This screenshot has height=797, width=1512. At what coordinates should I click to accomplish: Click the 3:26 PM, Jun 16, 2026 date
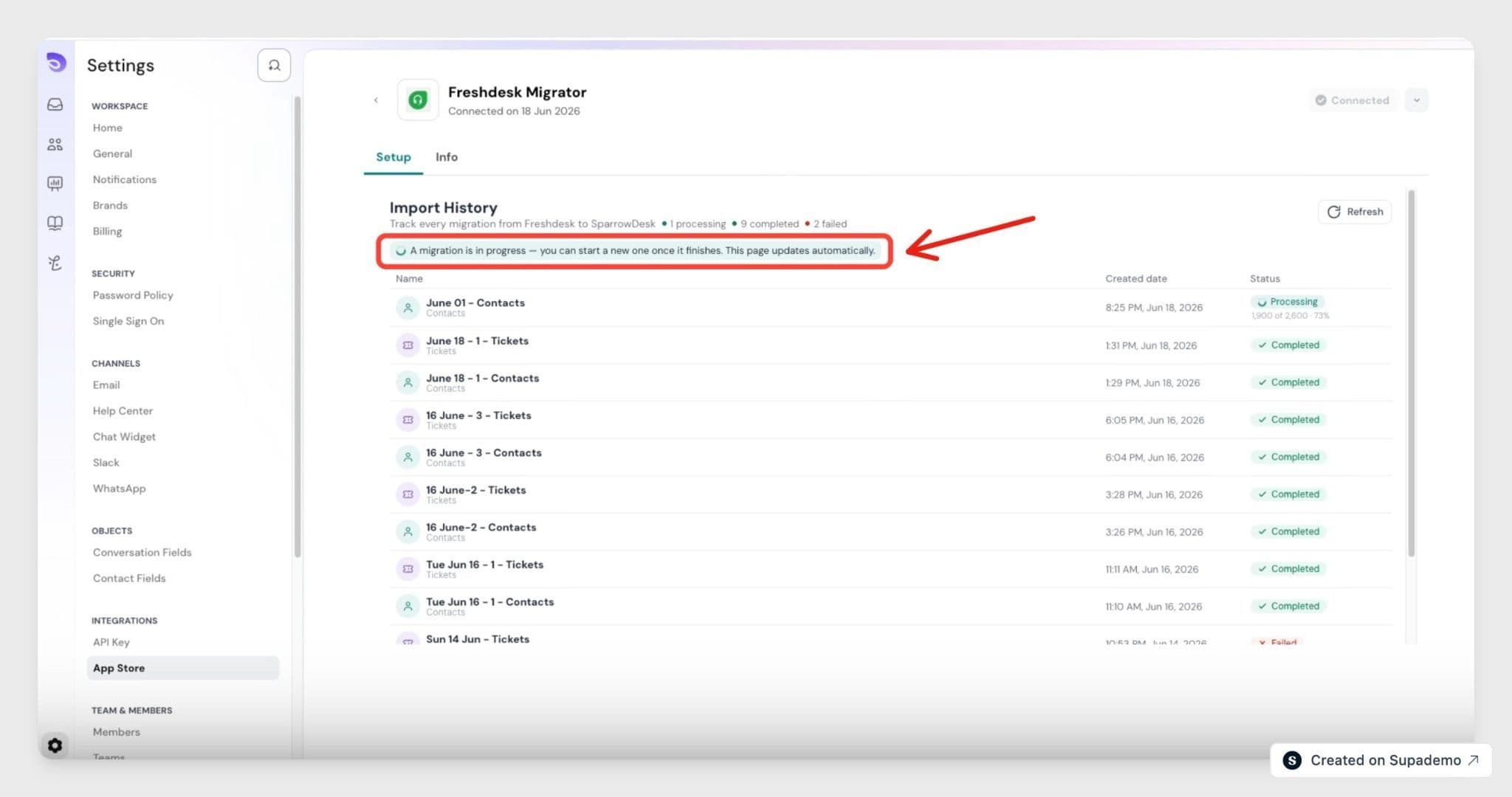pos(1154,532)
